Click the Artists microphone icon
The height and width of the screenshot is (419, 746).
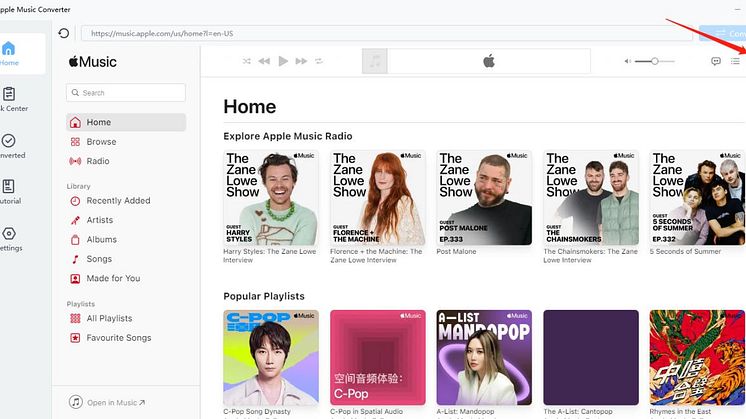tap(75, 220)
